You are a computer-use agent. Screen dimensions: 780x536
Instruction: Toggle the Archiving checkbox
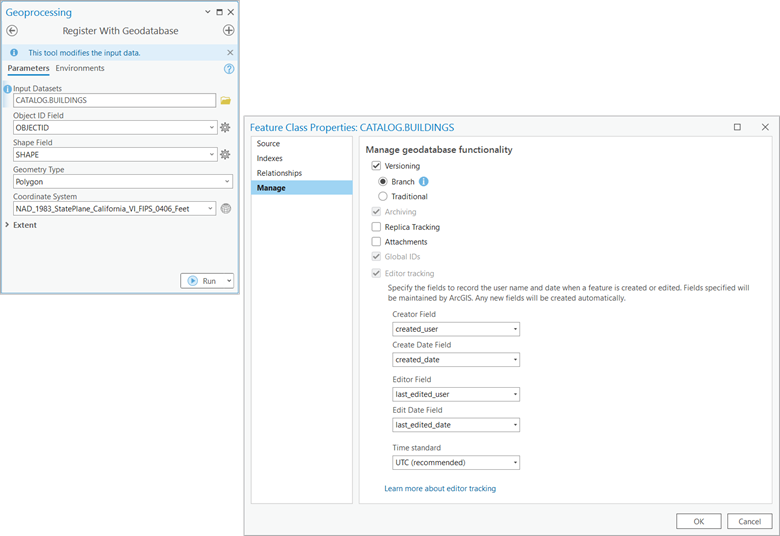[x=376, y=212]
